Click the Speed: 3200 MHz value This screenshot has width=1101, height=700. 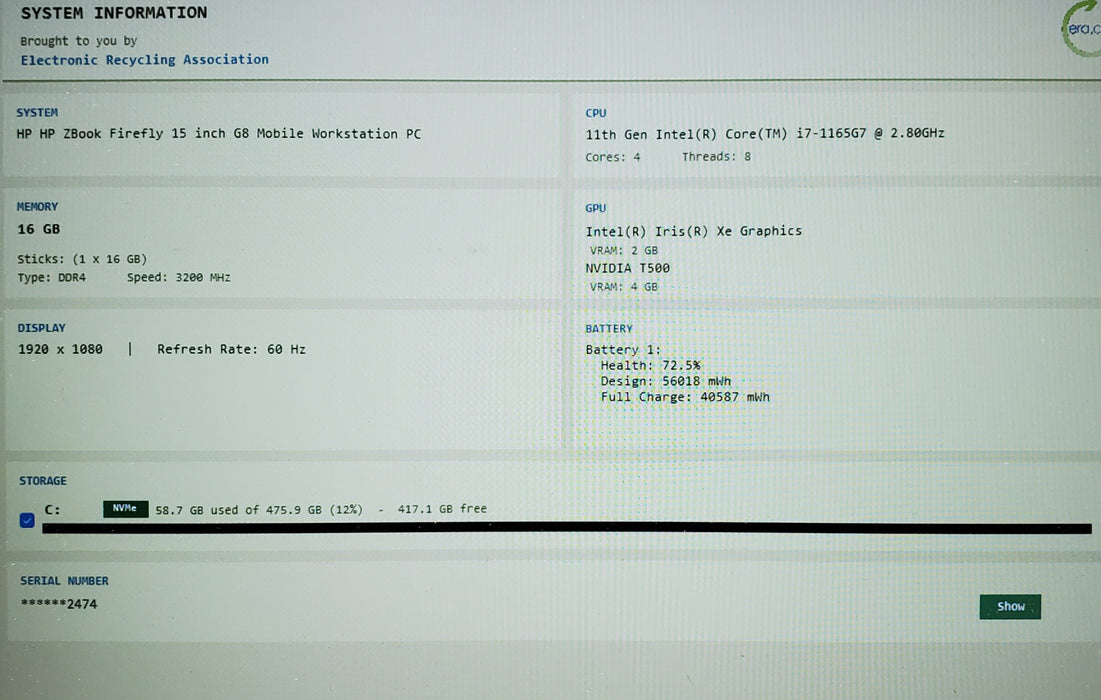tap(178, 277)
